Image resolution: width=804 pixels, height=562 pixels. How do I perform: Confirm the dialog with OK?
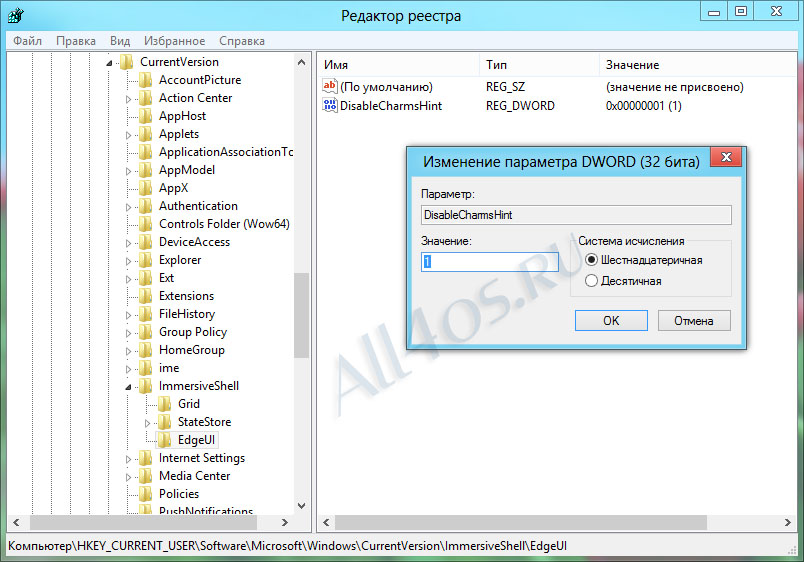click(x=611, y=320)
